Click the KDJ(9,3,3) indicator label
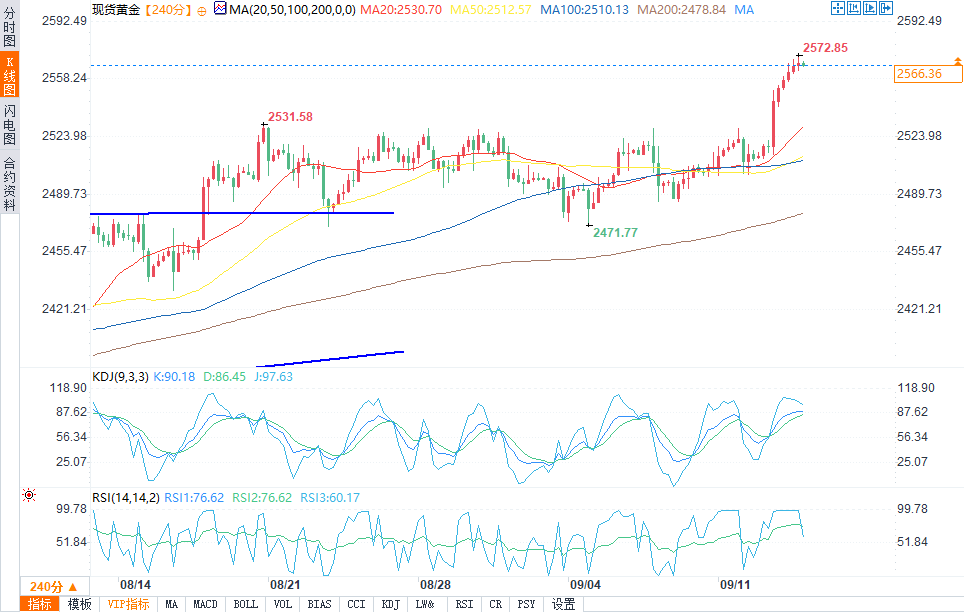The image size is (964, 612). pyautogui.click(x=120, y=376)
